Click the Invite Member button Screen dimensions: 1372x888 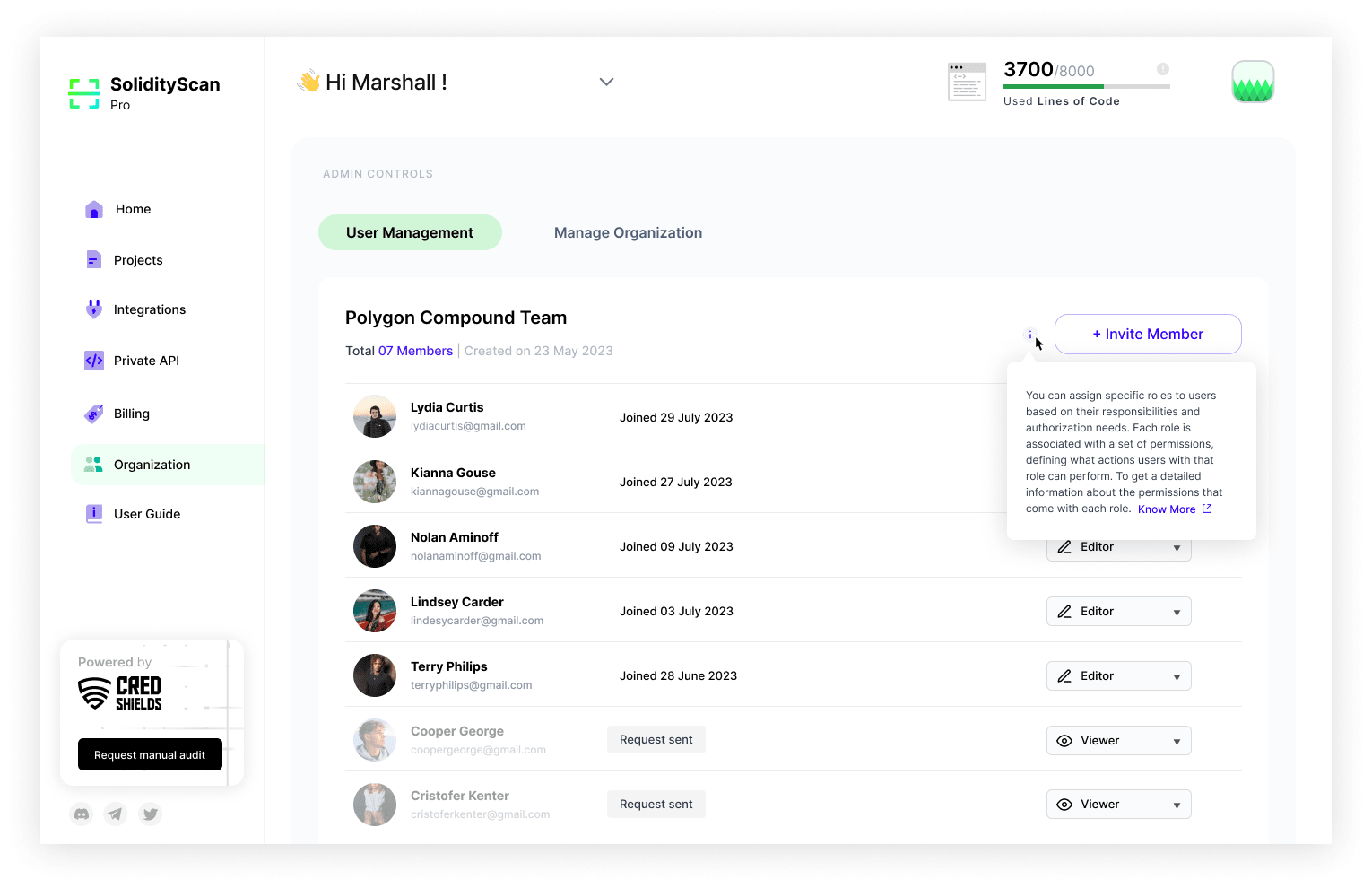[x=1148, y=334]
